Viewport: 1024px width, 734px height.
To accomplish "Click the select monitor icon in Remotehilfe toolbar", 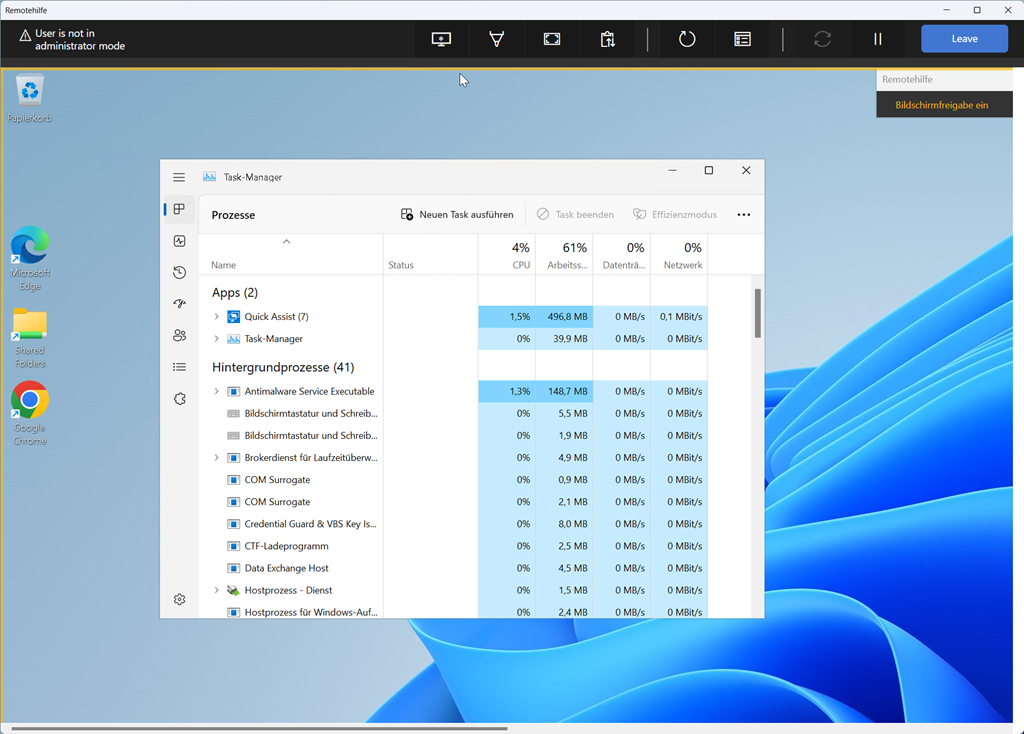I will (x=441, y=39).
